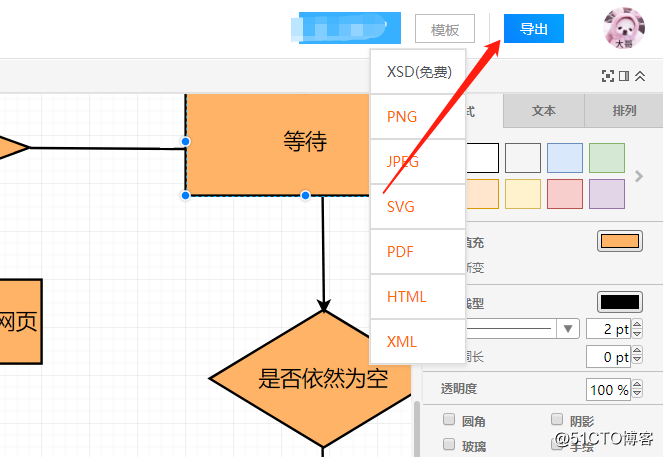This screenshot has width=663, height=457.
Task: Click the blue 导出 export button
Action: pyautogui.click(x=534, y=28)
